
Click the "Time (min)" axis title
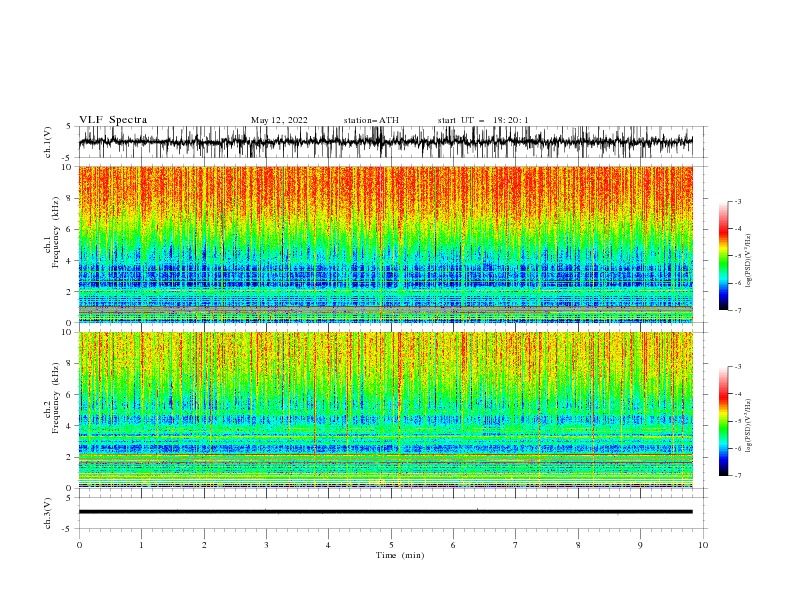(400, 555)
